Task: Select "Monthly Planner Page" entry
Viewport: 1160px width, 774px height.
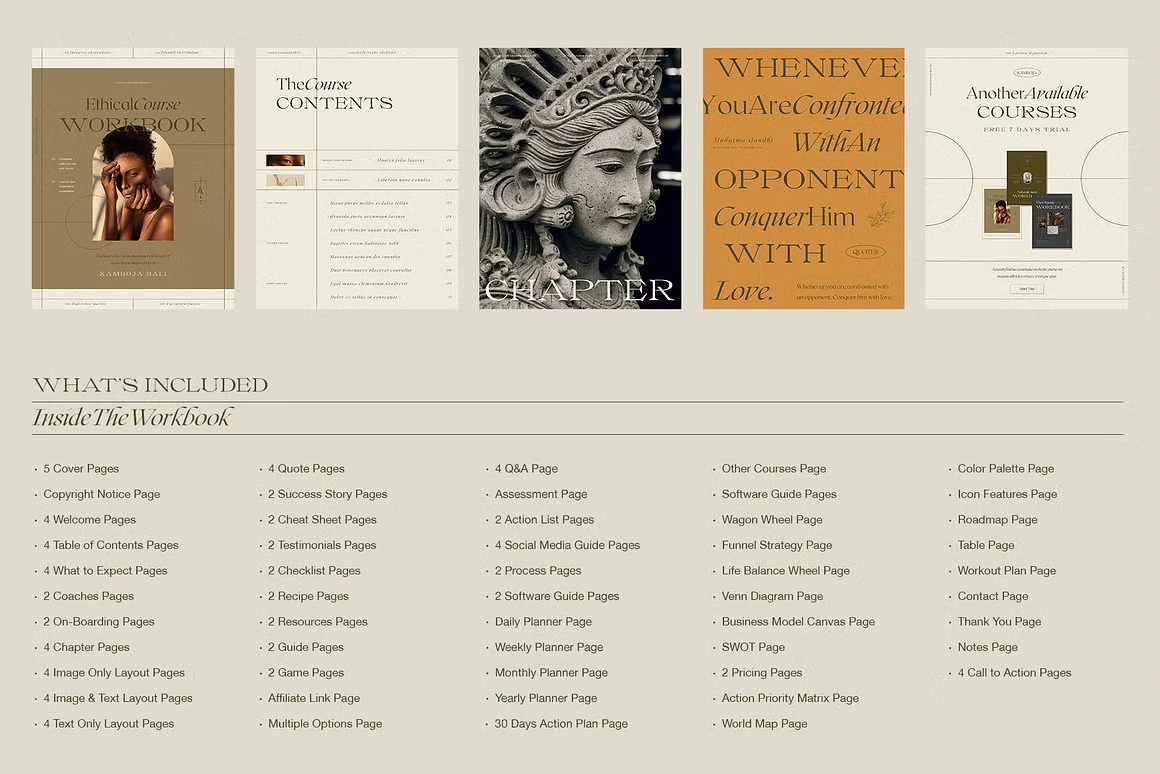Action: coord(551,673)
